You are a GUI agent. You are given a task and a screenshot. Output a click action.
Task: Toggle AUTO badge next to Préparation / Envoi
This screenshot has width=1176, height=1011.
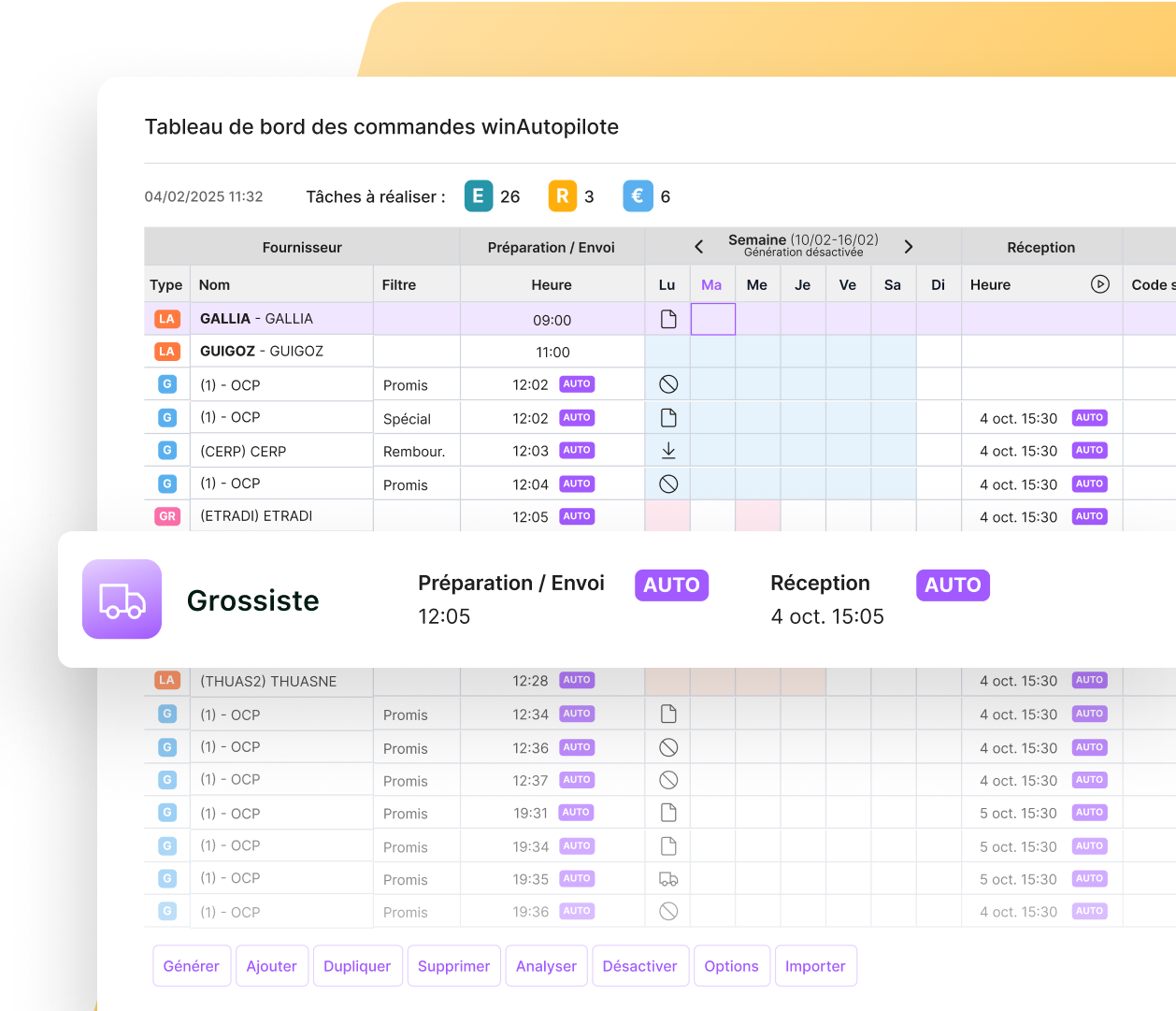671,585
